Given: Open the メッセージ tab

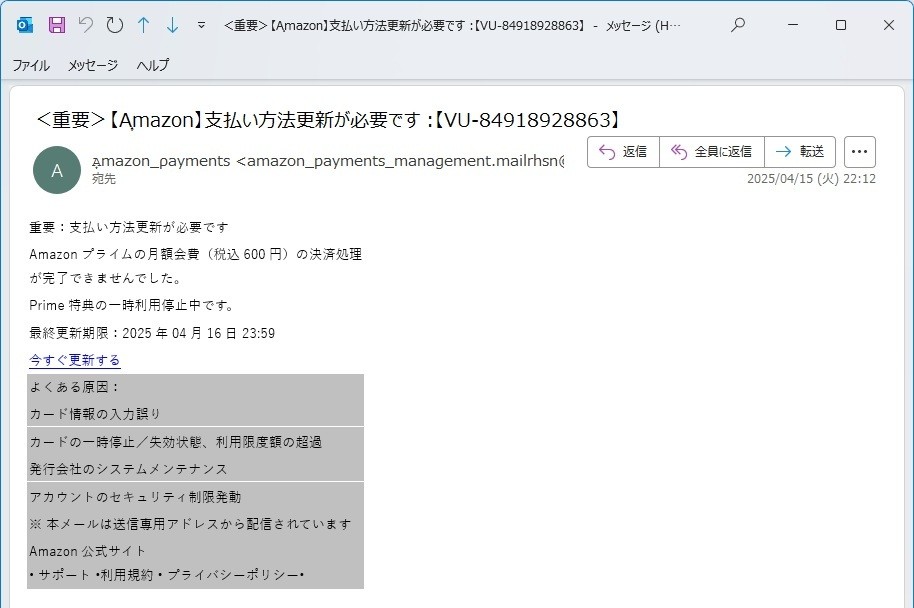Looking at the screenshot, I should (93, 65).
